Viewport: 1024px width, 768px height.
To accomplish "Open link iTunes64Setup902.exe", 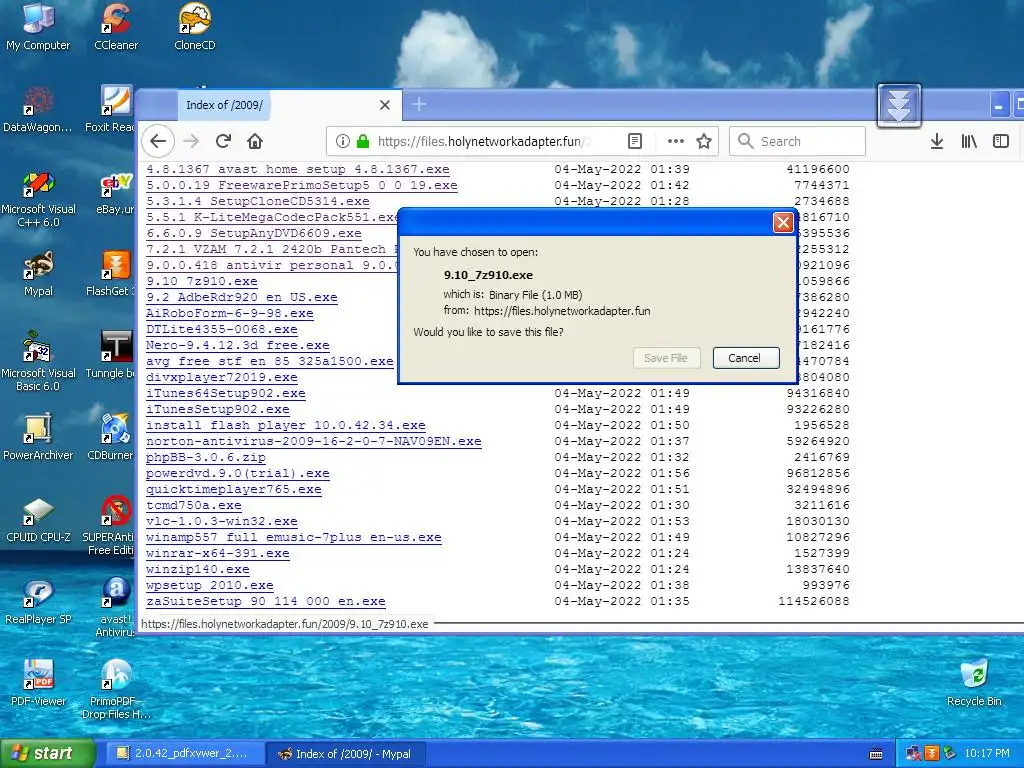I will click(226, 394).
